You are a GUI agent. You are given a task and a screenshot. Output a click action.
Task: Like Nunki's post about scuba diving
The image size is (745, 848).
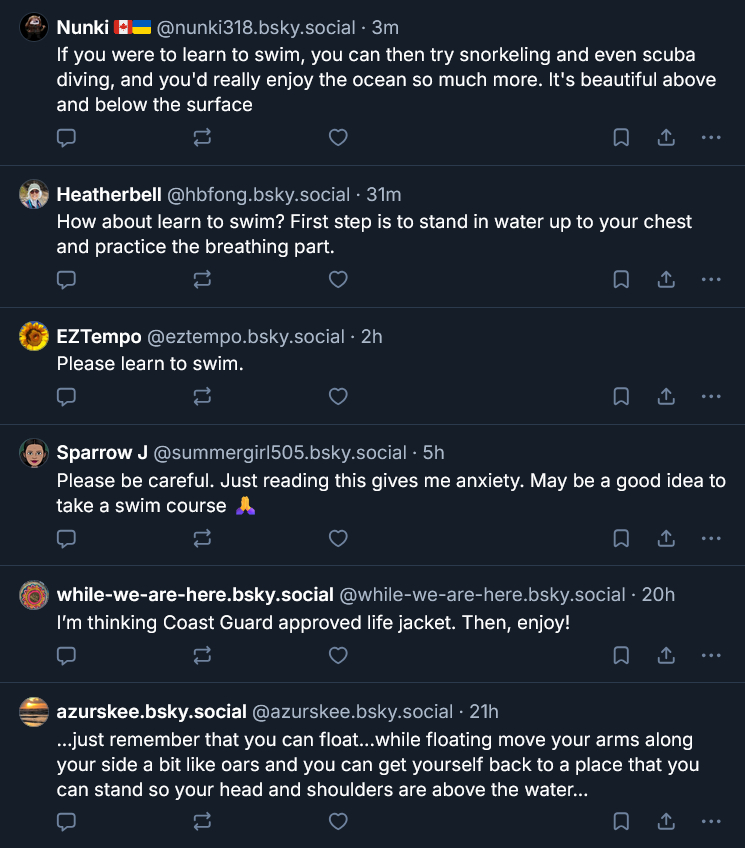point(338,138)
